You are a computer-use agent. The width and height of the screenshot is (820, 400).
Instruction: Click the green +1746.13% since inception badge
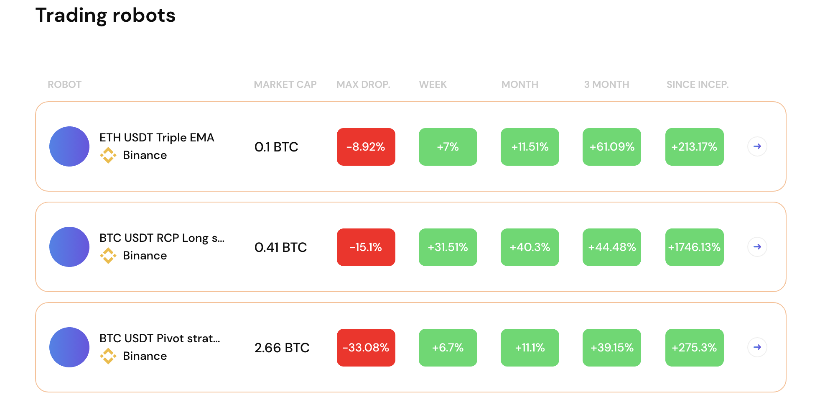pos(694,247)
